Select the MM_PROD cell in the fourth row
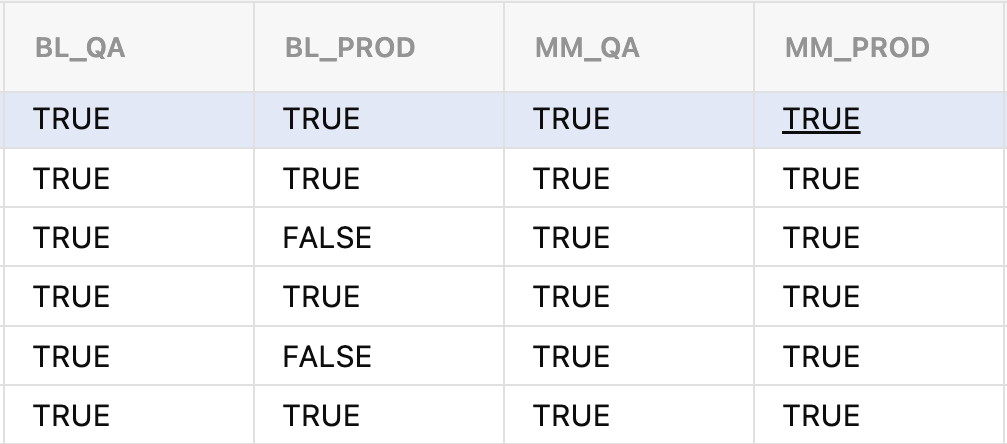 point(821,297)
